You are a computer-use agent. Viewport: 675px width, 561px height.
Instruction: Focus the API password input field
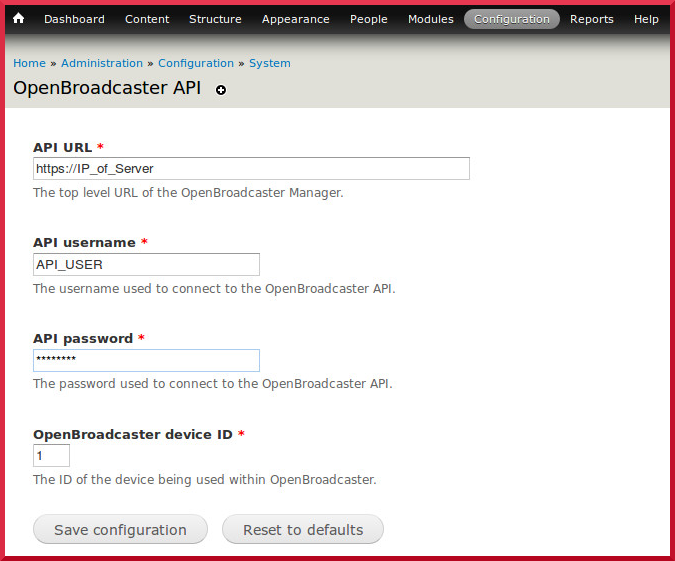pyautogui.click(x=146, y=360)
